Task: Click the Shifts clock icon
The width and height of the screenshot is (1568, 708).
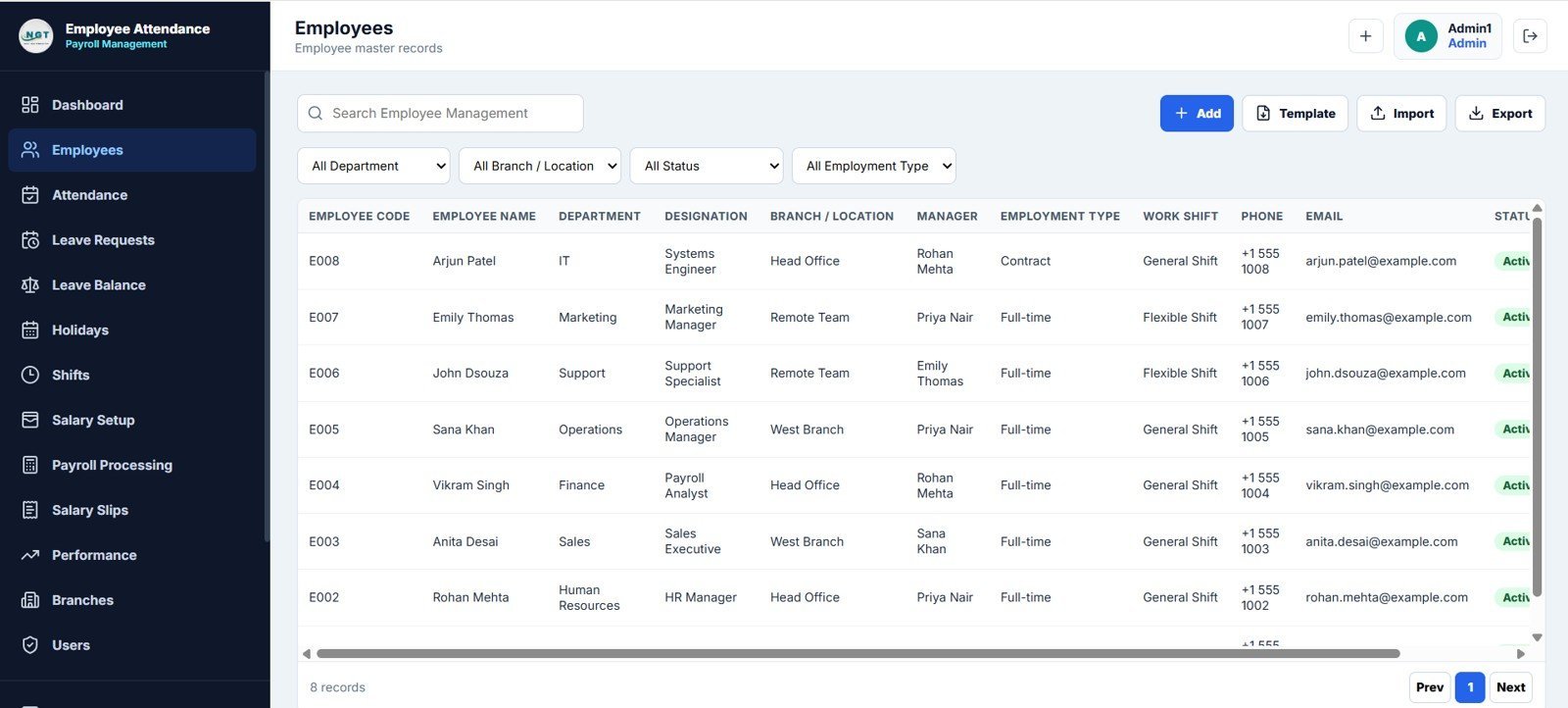Action: [x=30, y=375]
